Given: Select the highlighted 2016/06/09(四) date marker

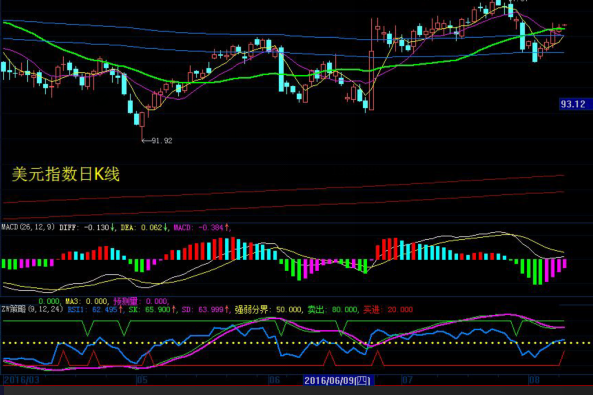Looking at the screenshot, I should point(338,380).
